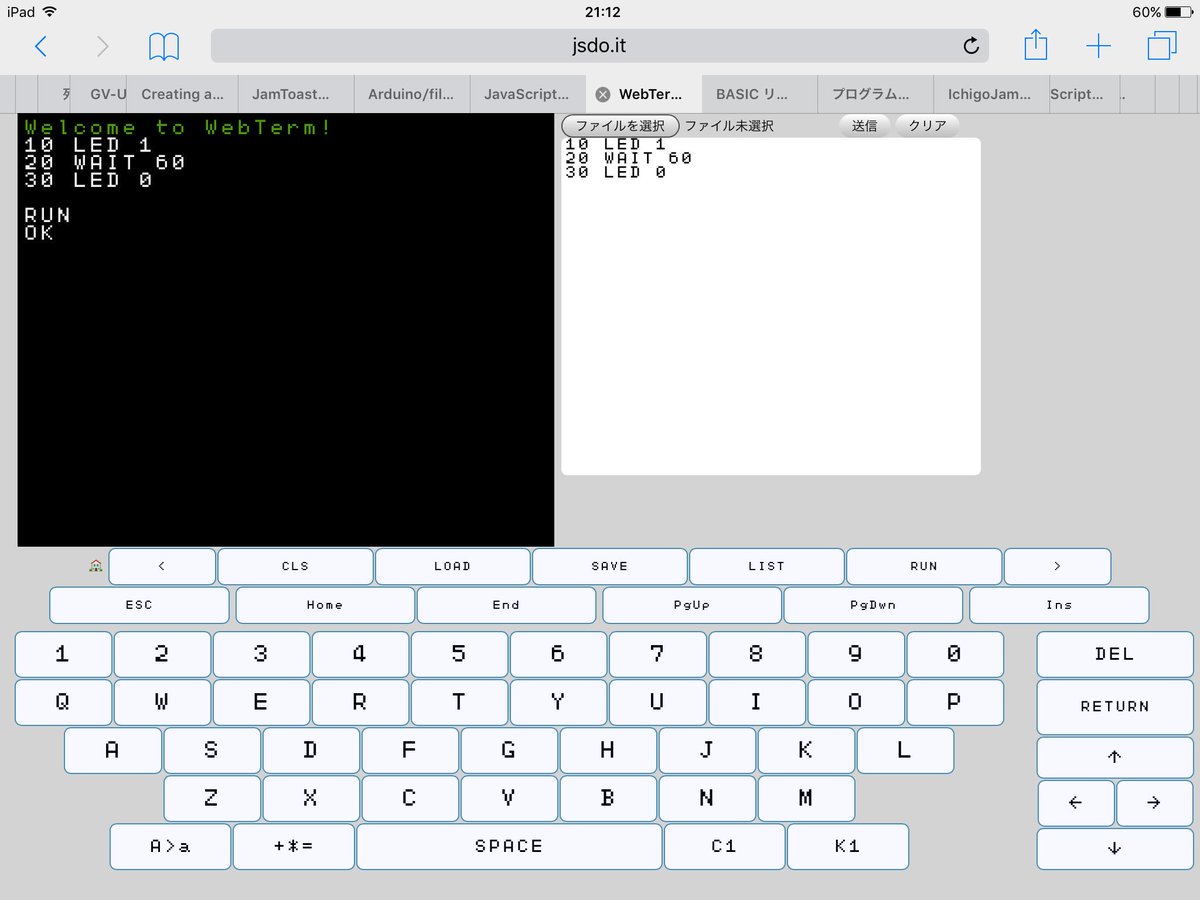Tap the DEL key

[1115, 654]
